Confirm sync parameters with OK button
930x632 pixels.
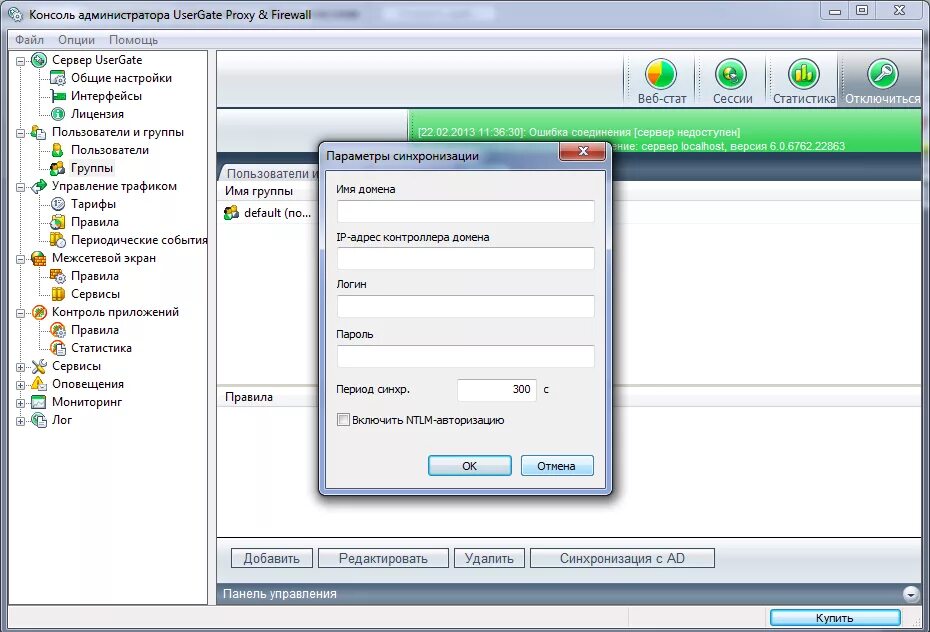point(469,466)
